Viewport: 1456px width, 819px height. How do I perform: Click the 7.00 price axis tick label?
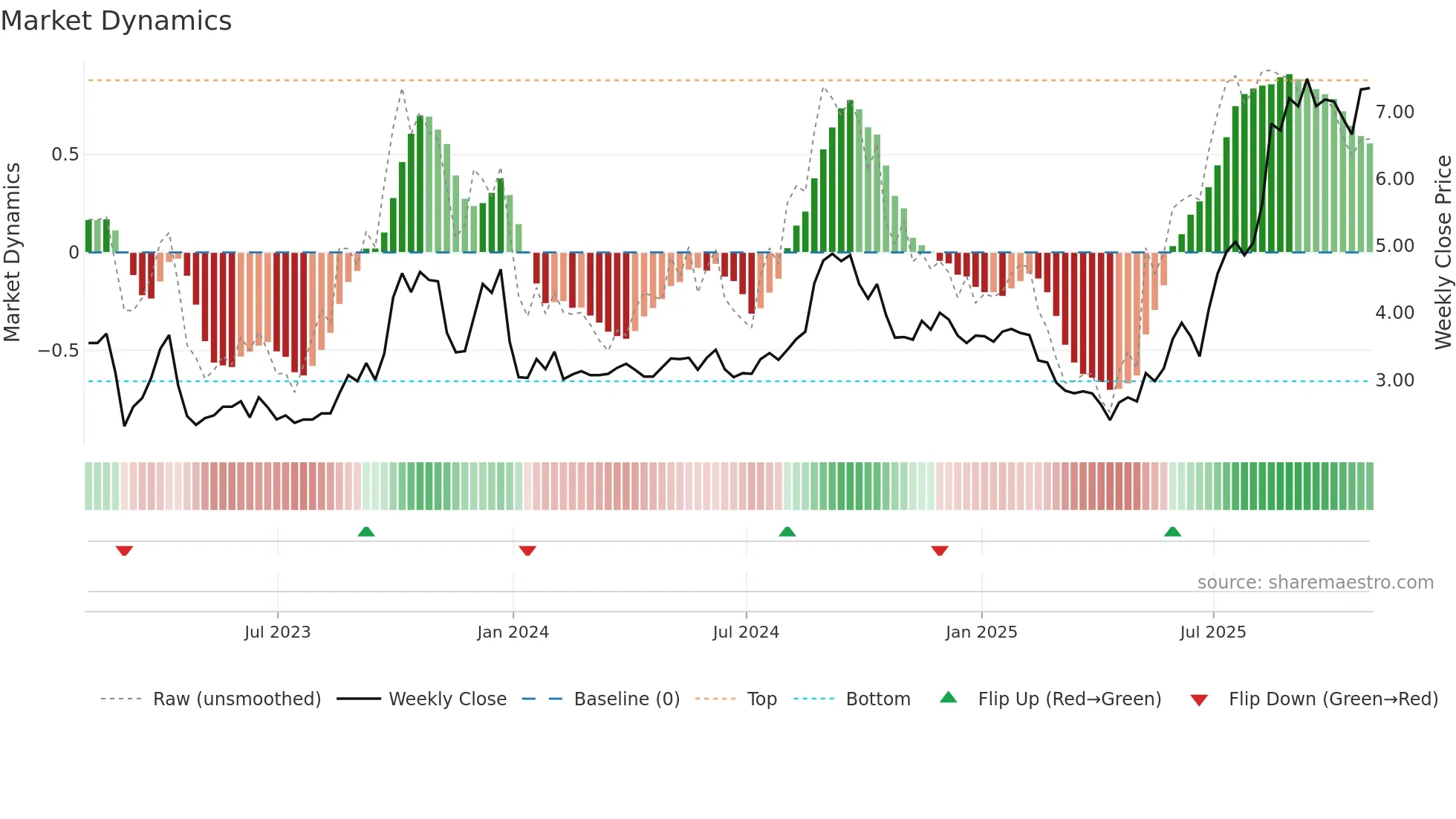point(1394,112)
